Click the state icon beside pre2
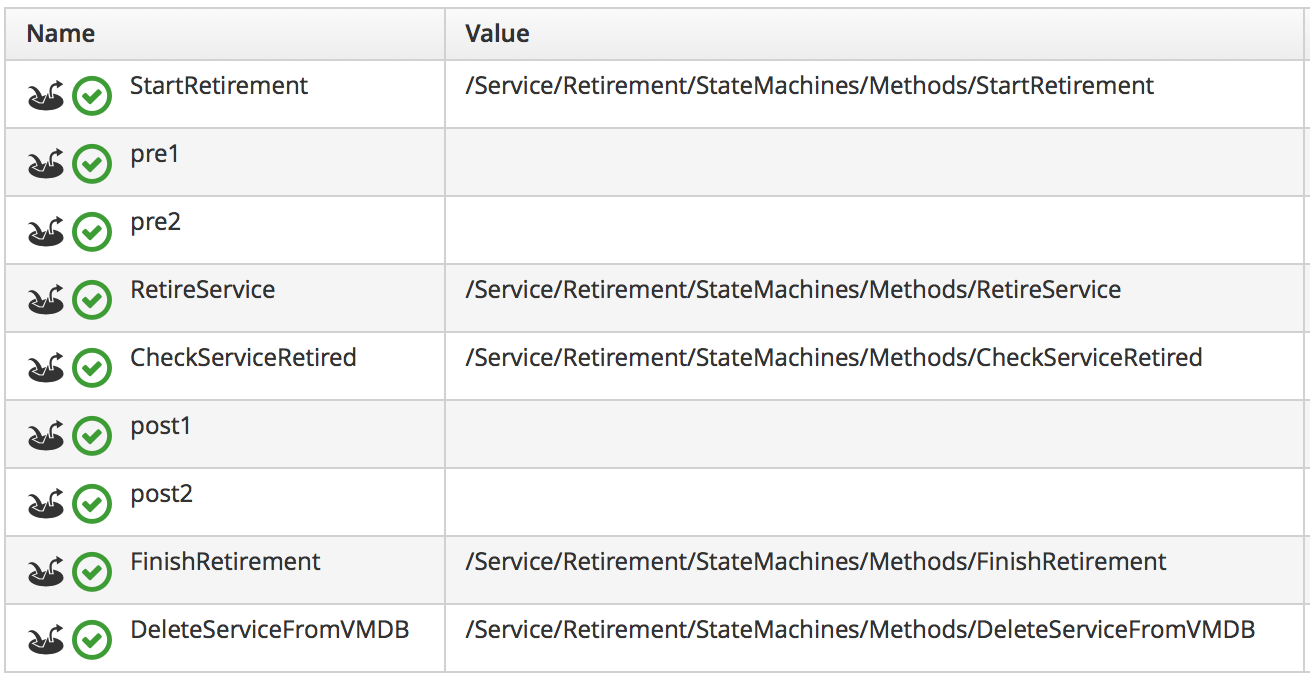1310x678 pixels. pos(45,232)
